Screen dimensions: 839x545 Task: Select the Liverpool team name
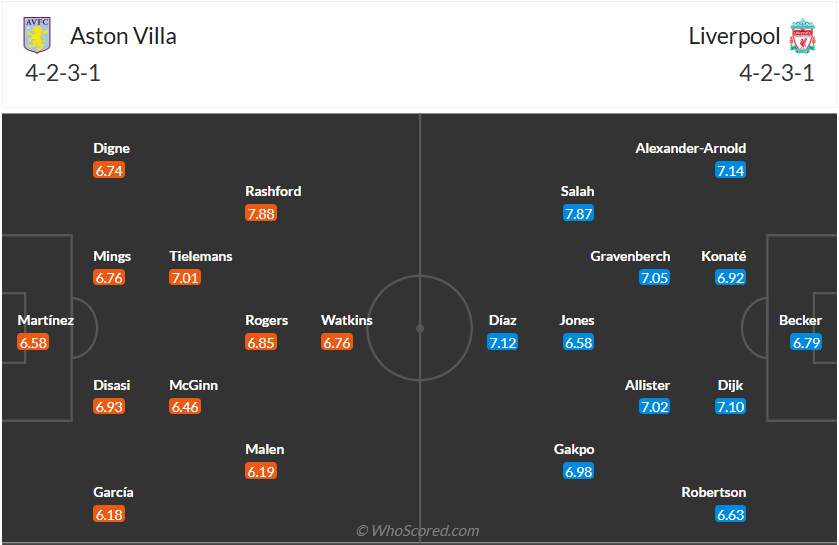[734, 37]
